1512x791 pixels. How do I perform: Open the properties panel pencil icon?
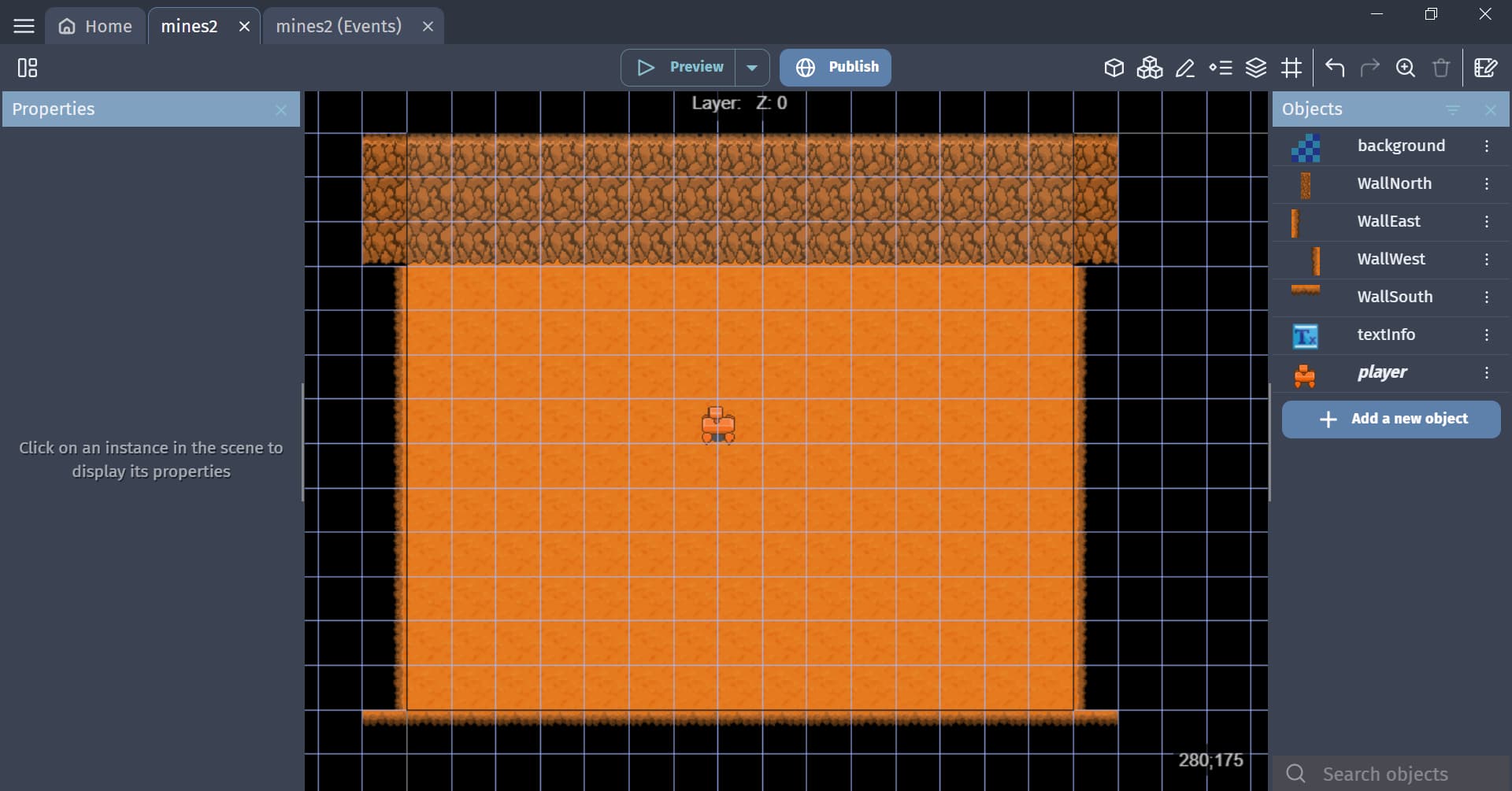coord(1184,68)
